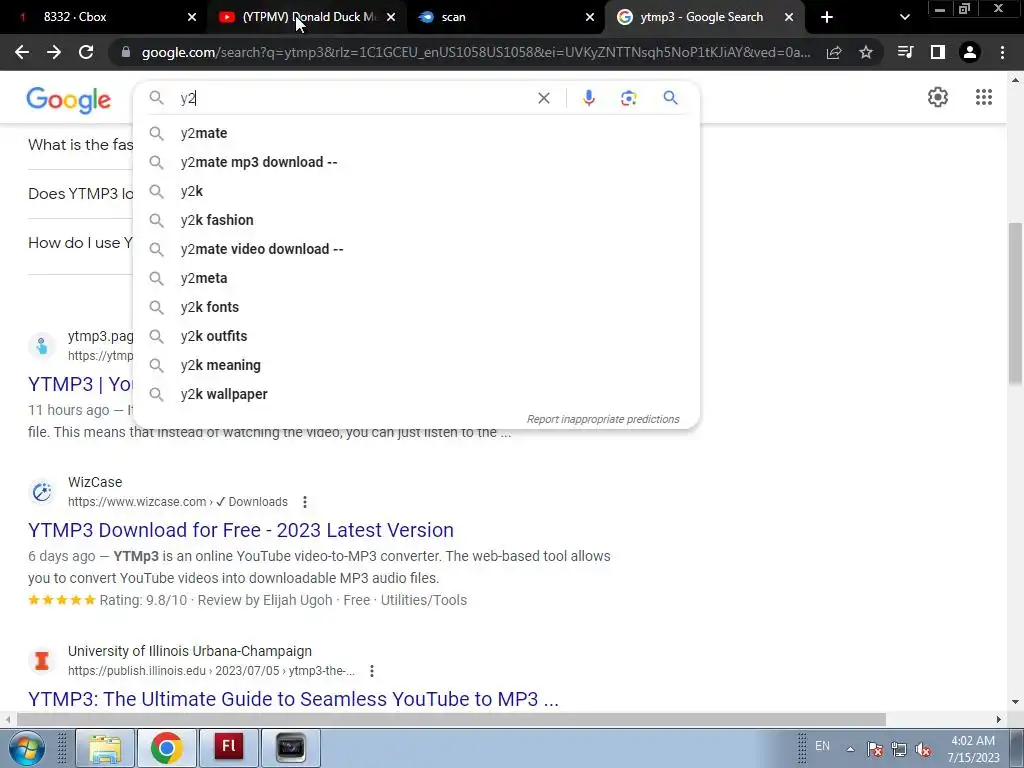This screenshot has width=1024, height=768.
Task: Switch to scan tab
Action: click(506, 17)
